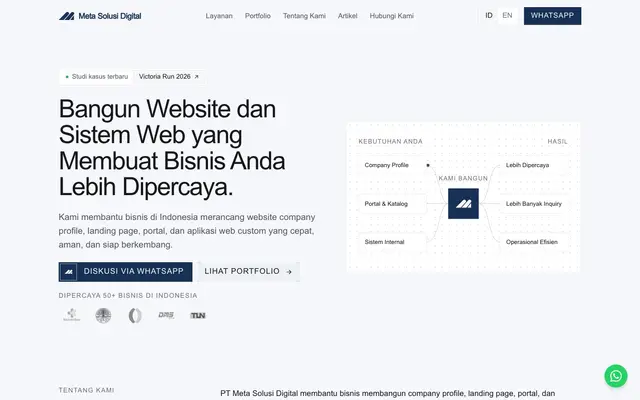
Task: Click the round emblem client logo
Action: click(103, 315)
